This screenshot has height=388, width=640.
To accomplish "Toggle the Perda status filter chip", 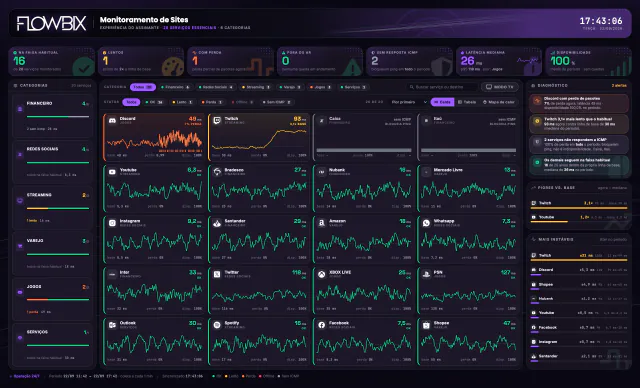I will tap(212, 102).
